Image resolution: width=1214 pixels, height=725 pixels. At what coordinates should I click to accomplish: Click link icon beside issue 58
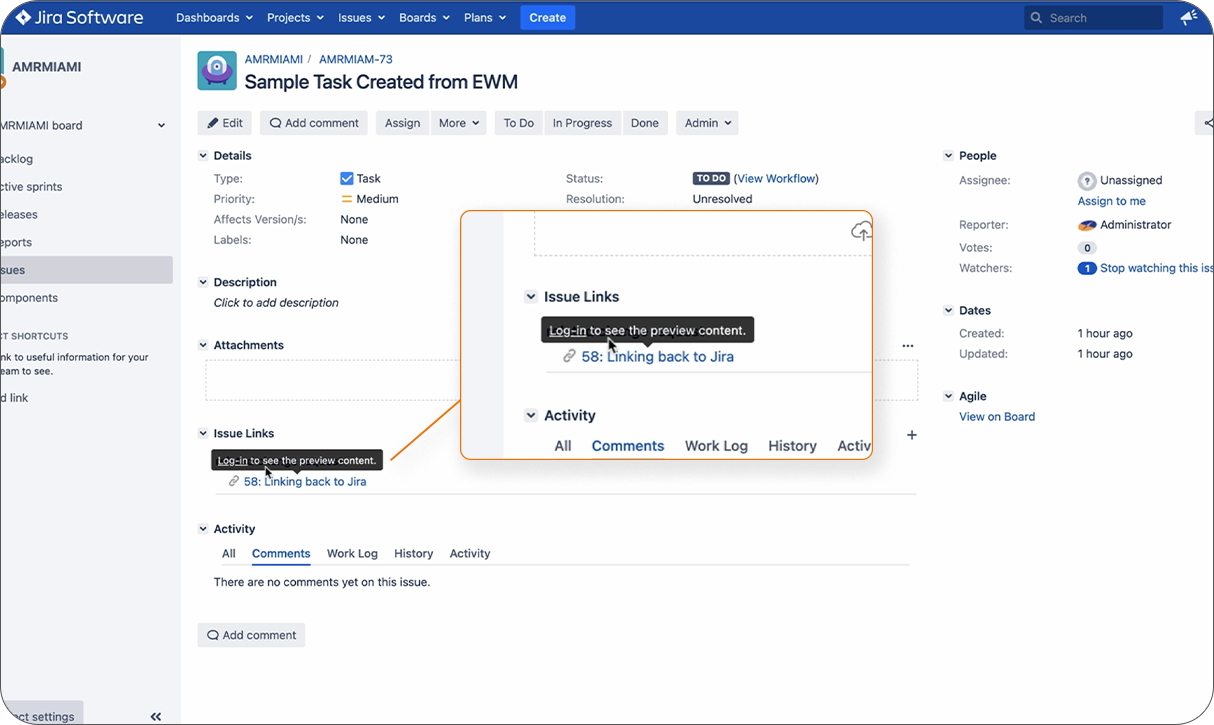coord(234,482)
